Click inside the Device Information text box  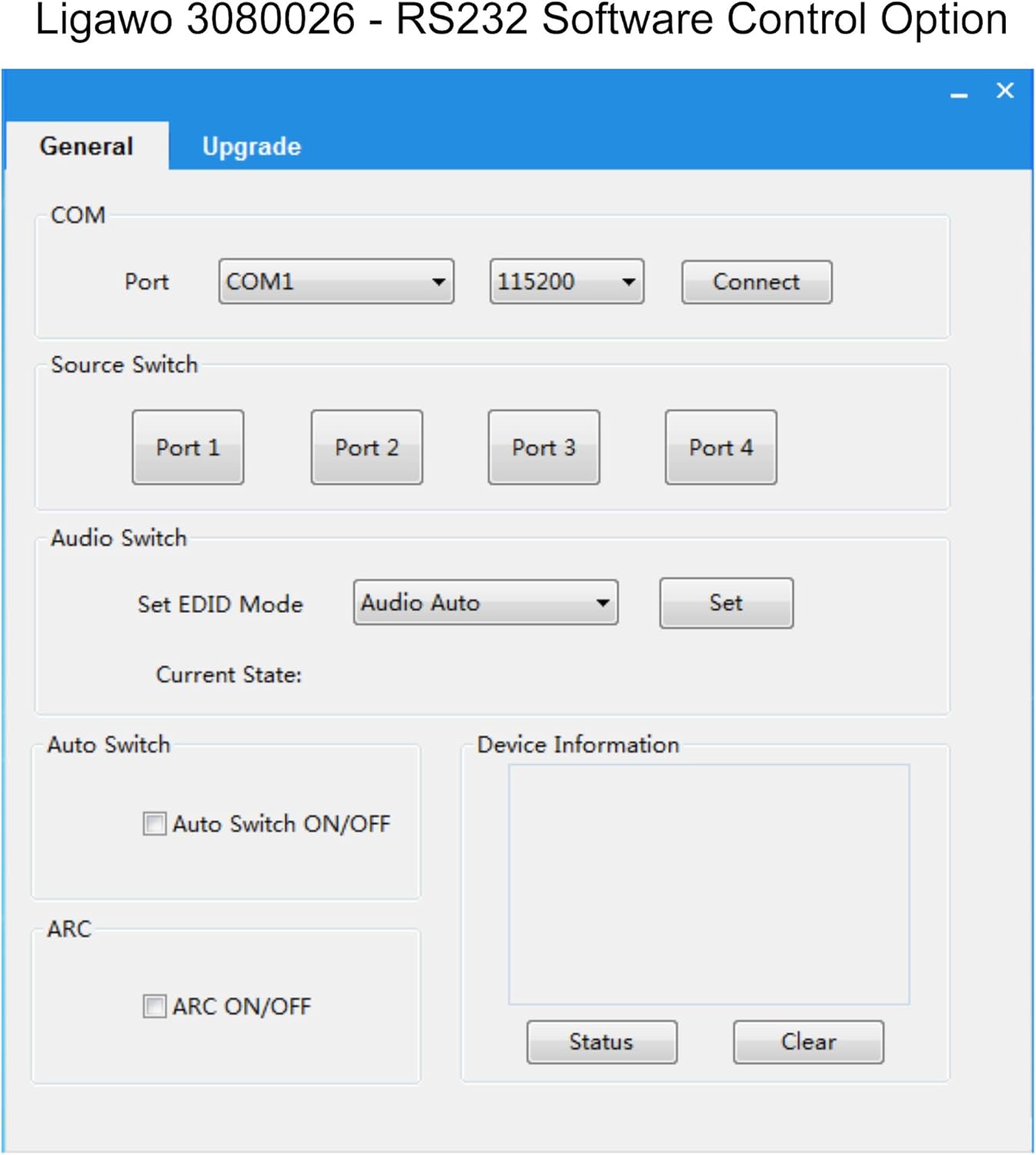[709, 884]
